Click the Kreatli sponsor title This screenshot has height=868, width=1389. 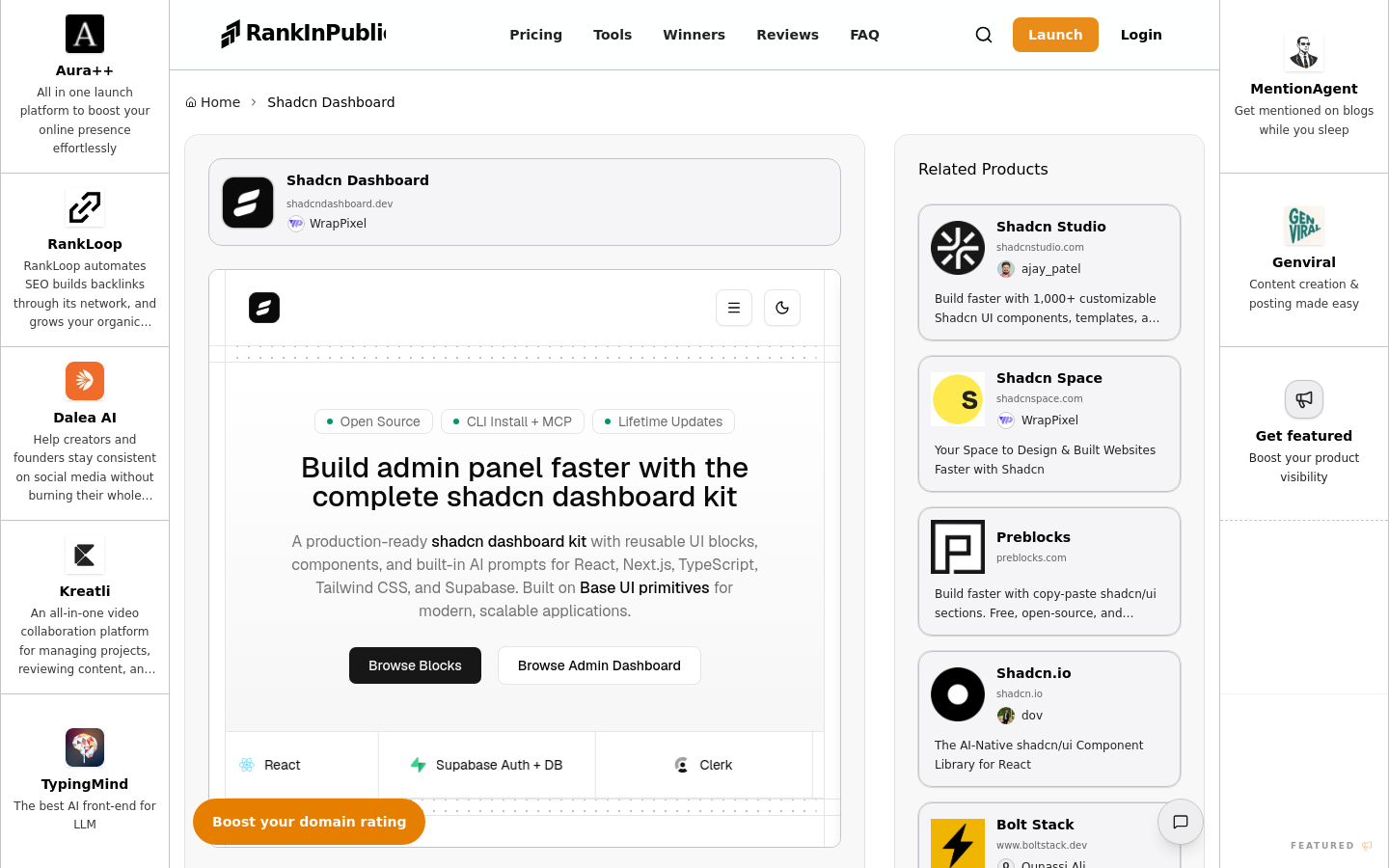pyautogui.click(x=85, y=591)
